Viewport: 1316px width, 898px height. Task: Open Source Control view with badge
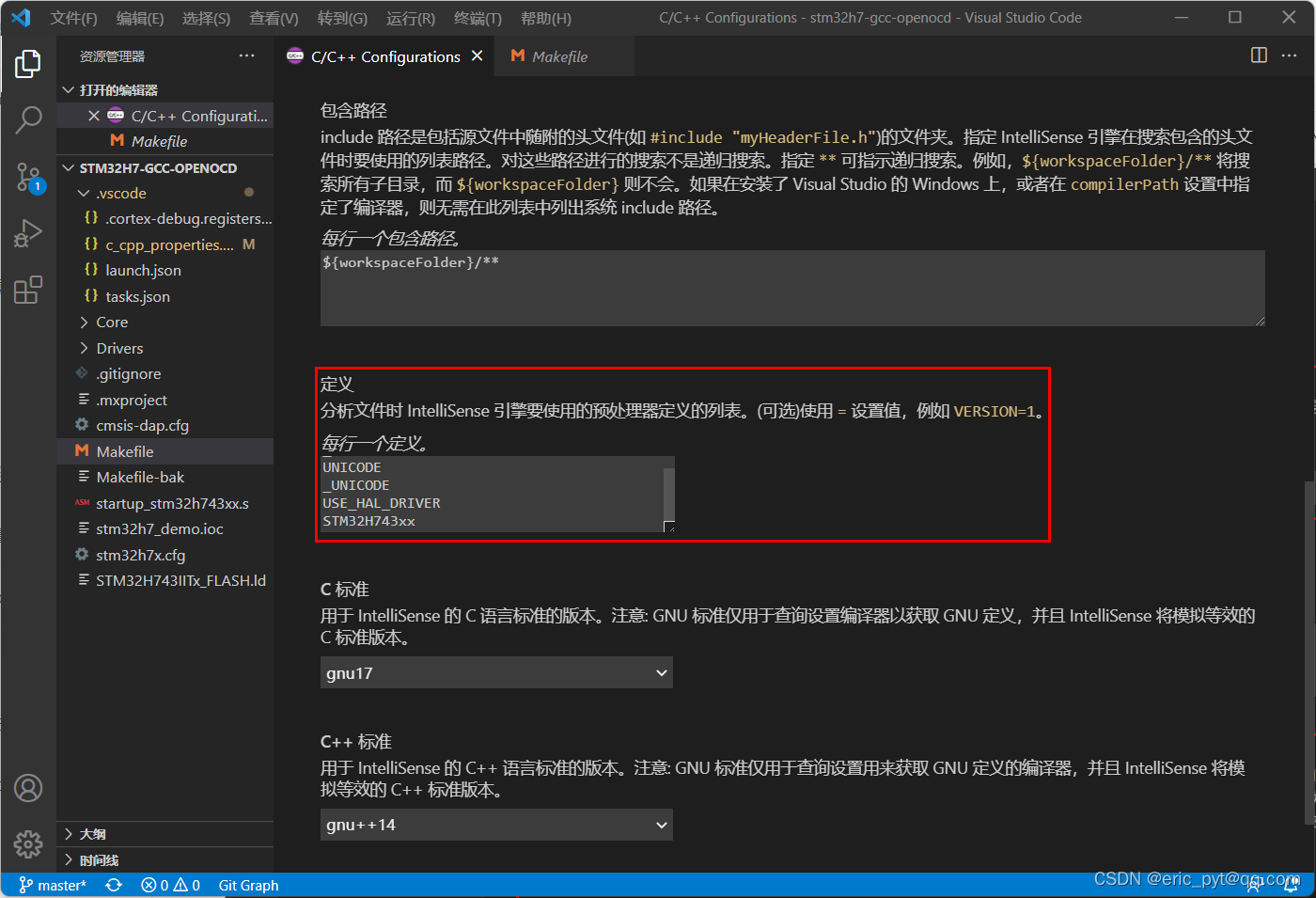[28, 177]
